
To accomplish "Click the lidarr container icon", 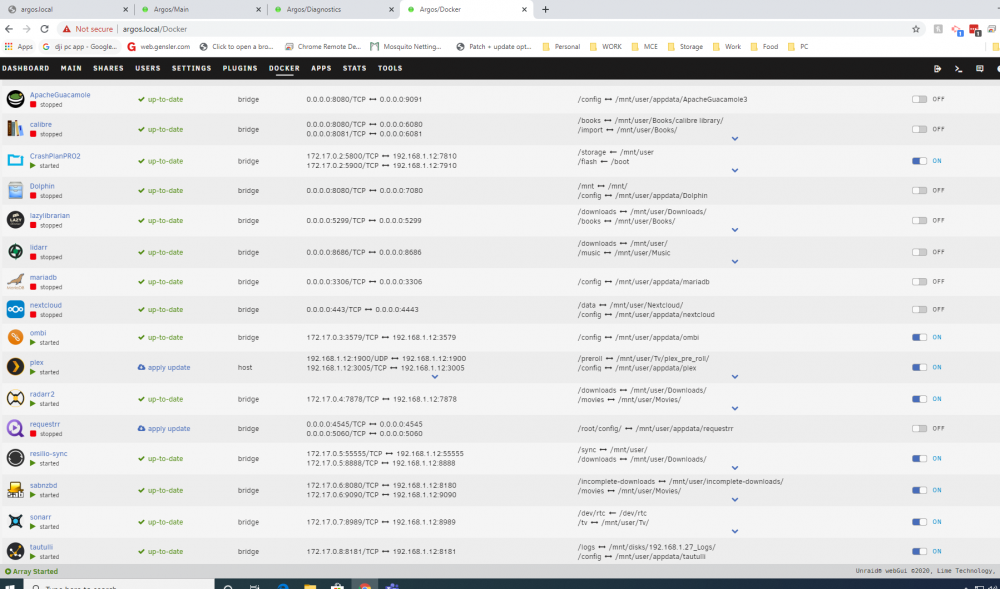I will click(x=15, y=252).
